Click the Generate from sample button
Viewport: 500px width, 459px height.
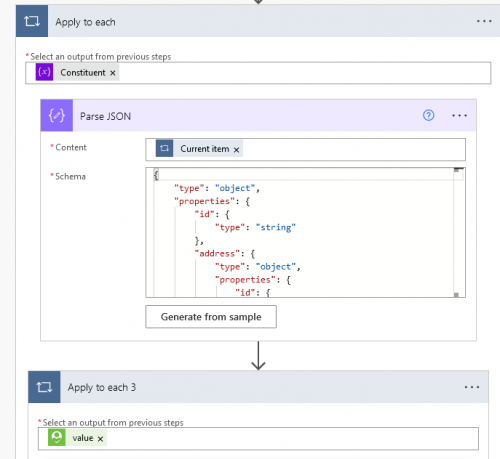pos(211,317)
